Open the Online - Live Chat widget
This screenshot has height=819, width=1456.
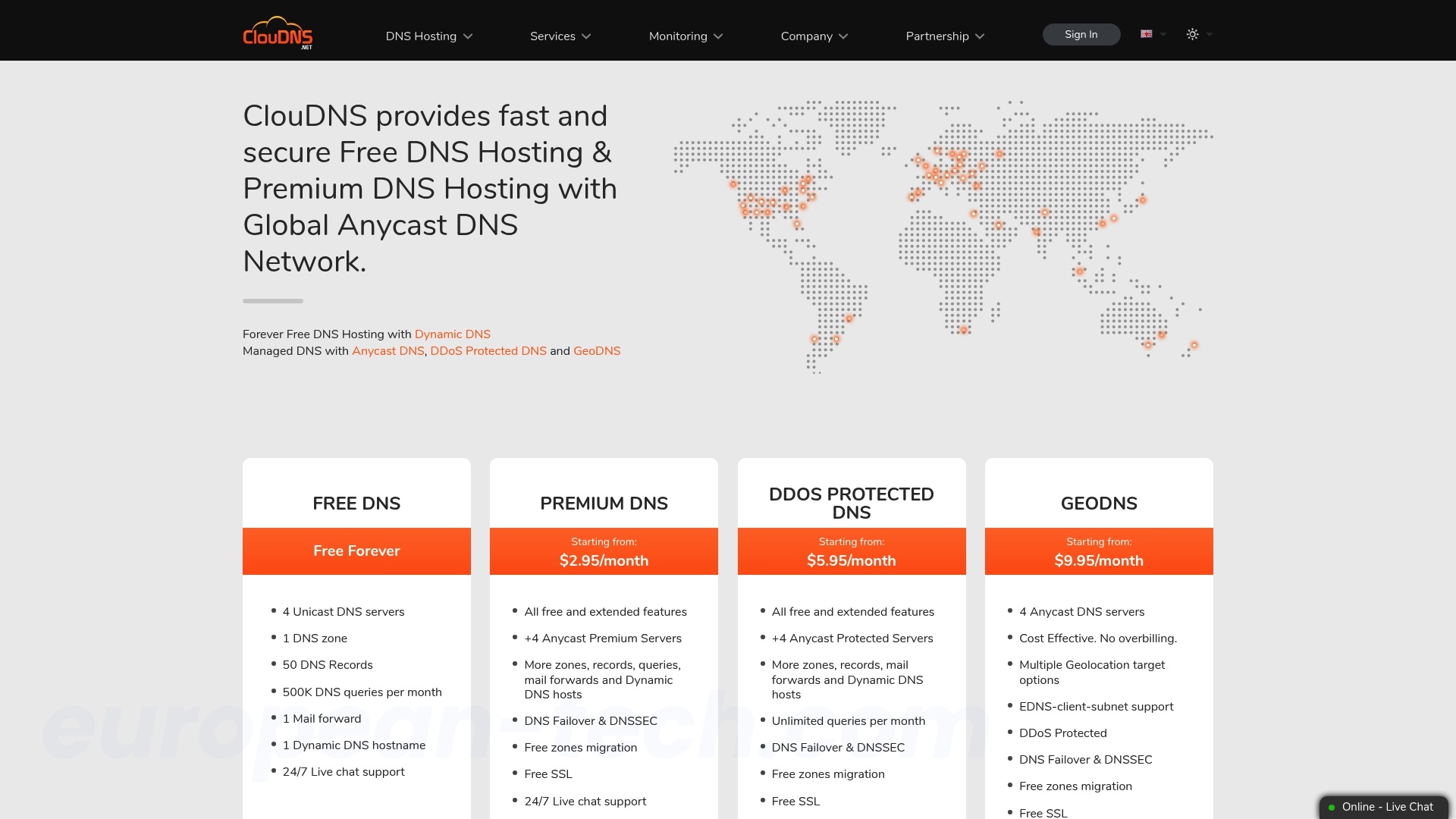tap(1386, 807)
